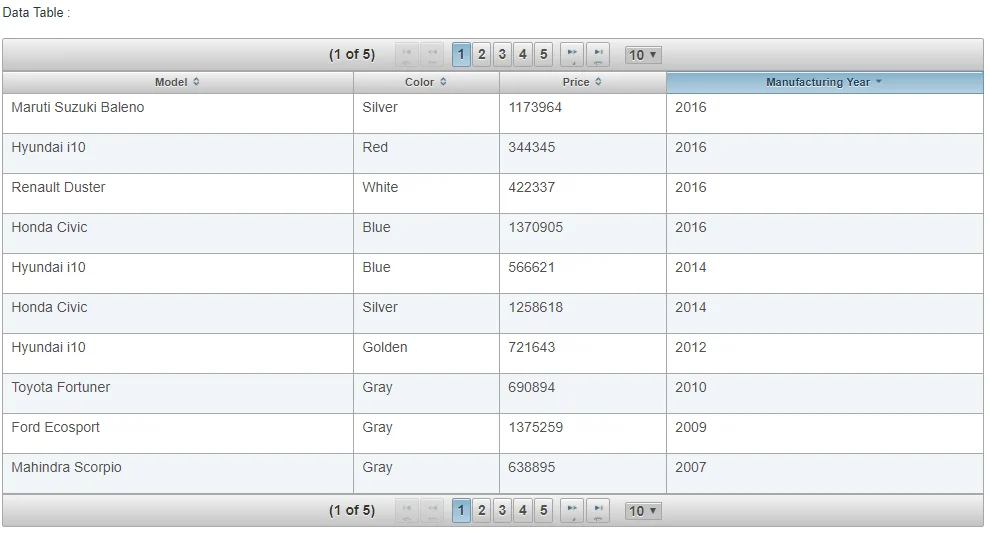Click the 2009 manufacturing year cell
990x533 pixels.
click(825, 433)
